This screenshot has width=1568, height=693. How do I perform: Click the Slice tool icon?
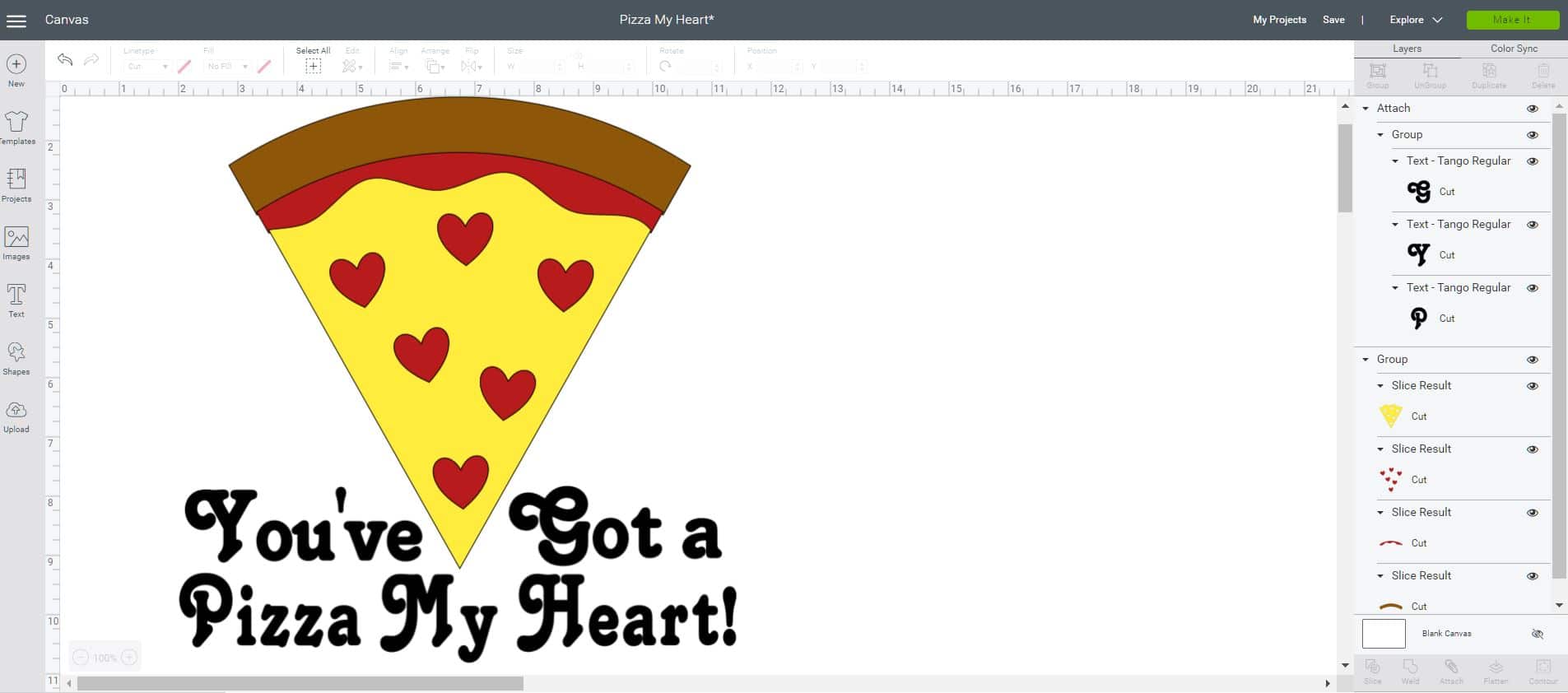(1373, 666)
